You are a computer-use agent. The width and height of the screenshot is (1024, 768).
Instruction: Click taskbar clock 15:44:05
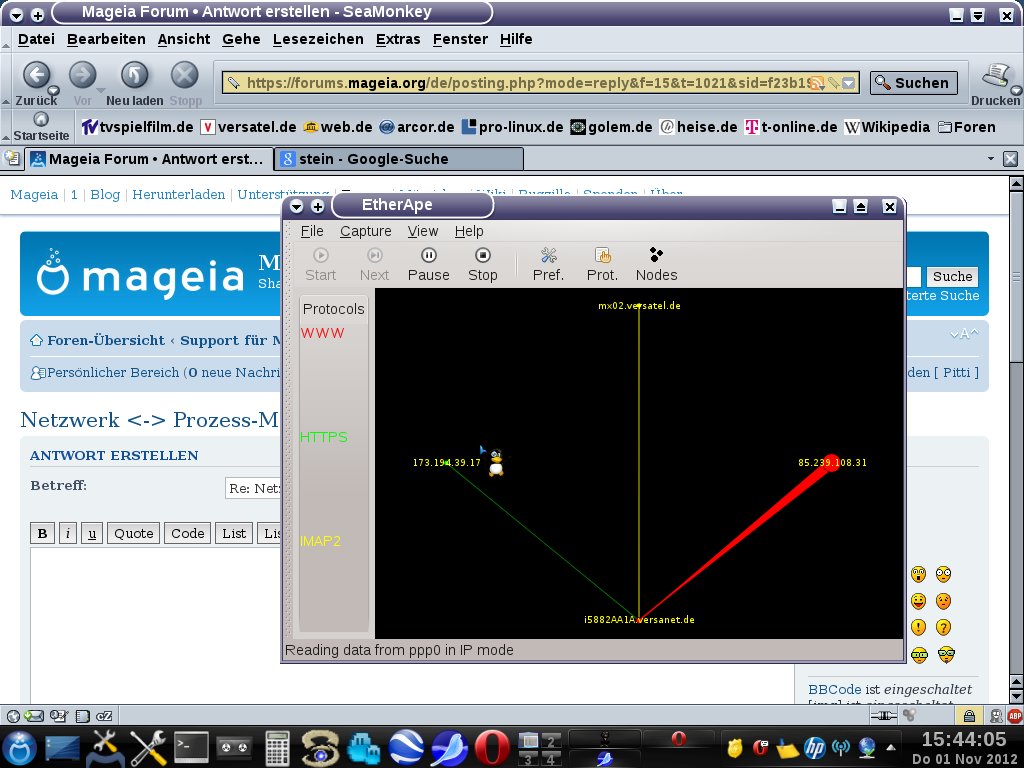pyautogui.click(x=965, y=739)
